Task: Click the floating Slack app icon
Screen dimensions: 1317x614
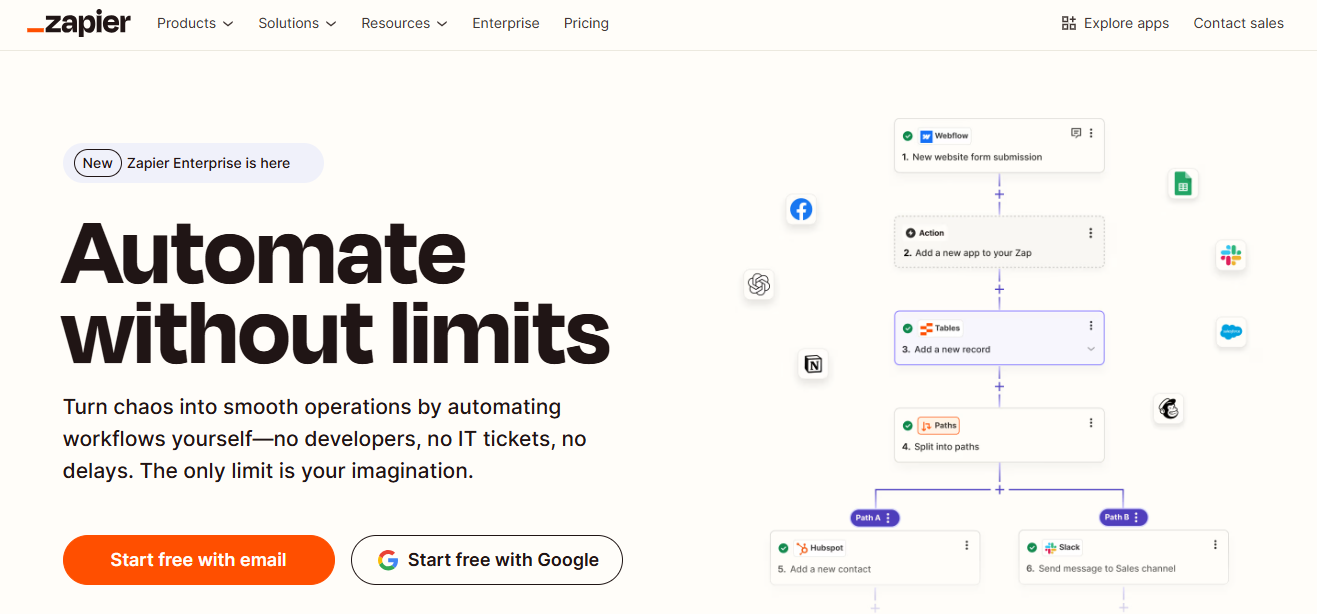Action: coord(1230,255)
